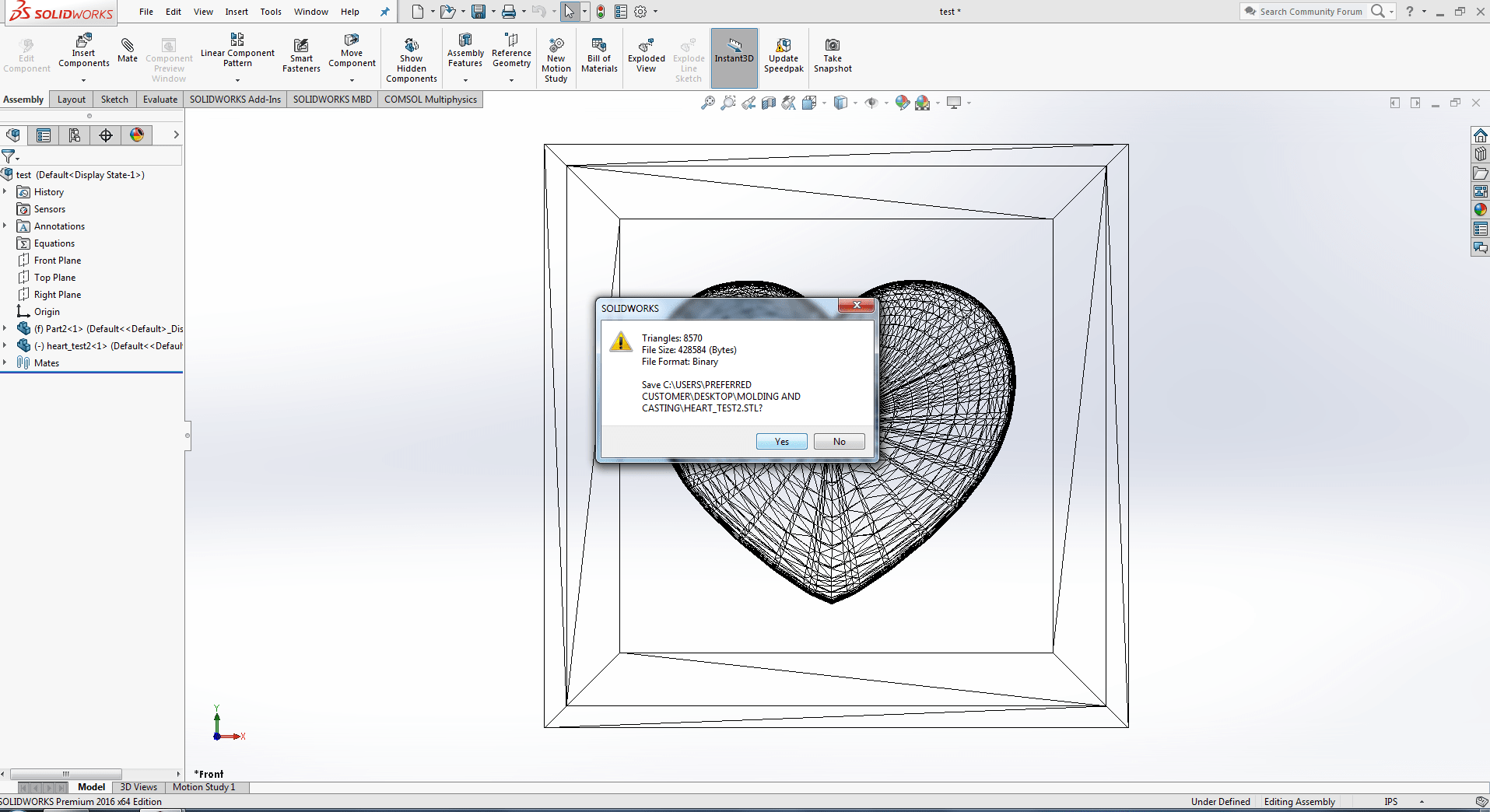Open Appearances task pane icon
The height and width of the screenshot is (812, 1490).
[x=1480, y=209]
